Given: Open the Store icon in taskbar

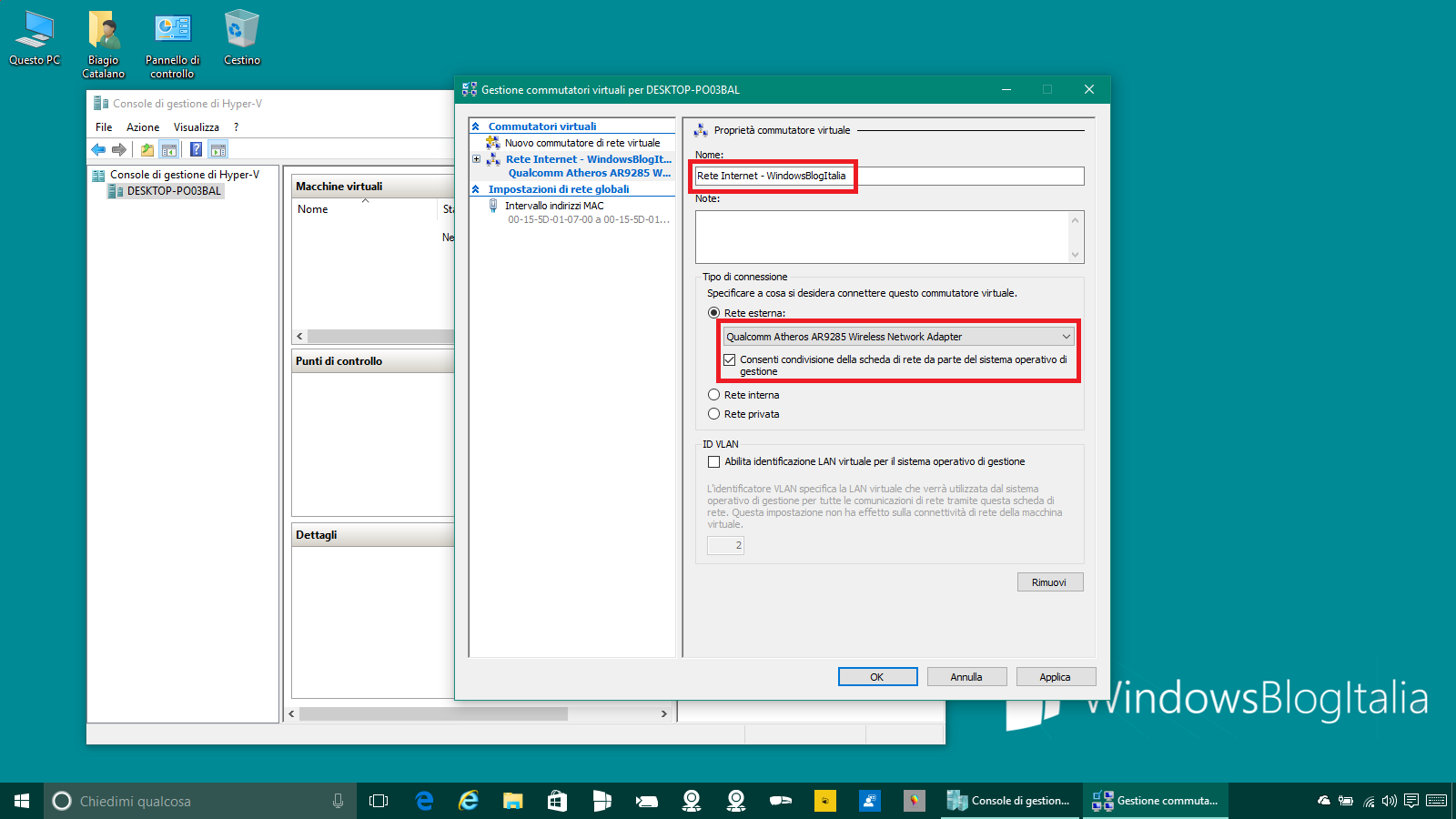Looking at the screenshot, I should tap(558, 801).
